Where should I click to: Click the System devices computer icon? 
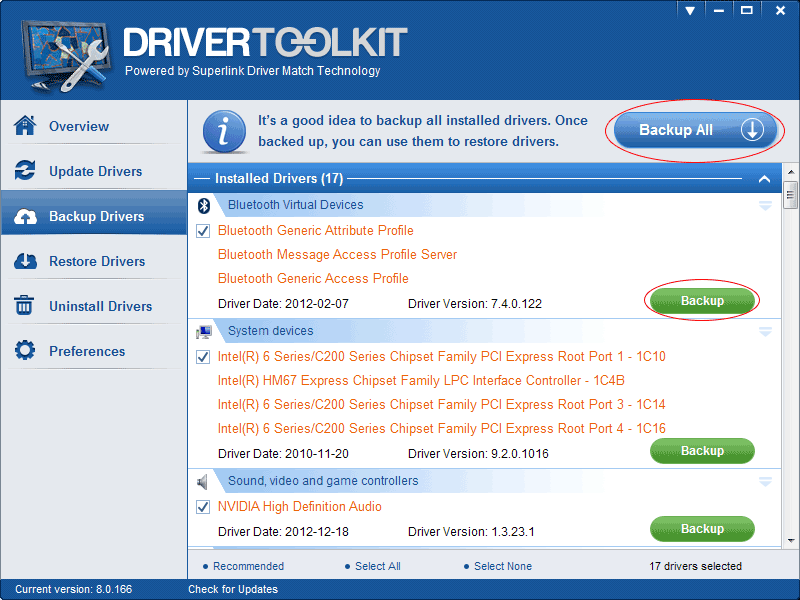204,332
